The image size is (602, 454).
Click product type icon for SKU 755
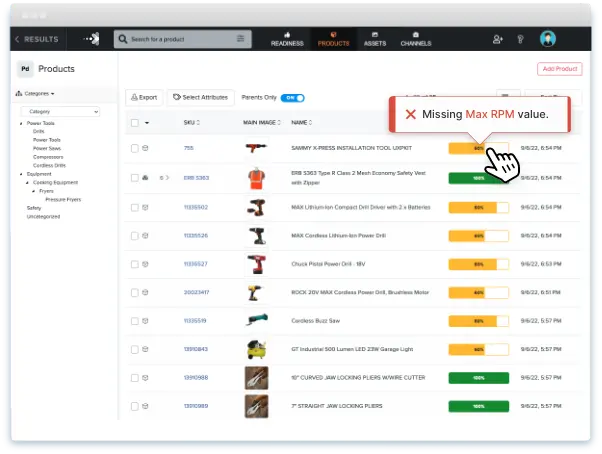click(145, 148)
